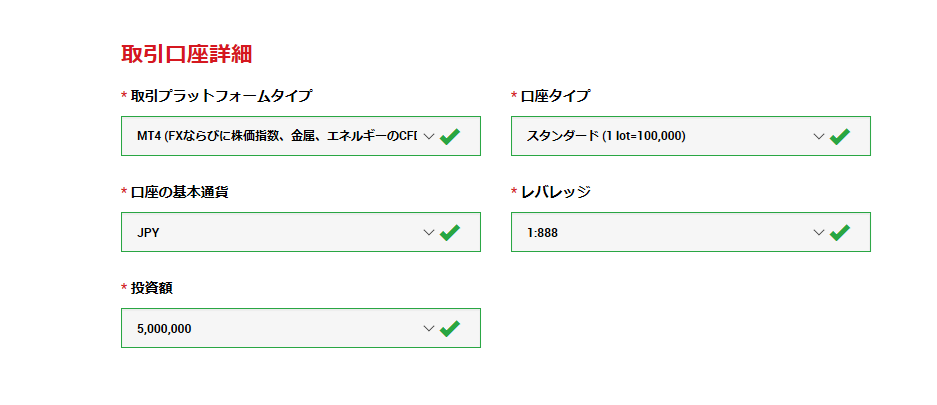The image size is (937, 405).
Task: Click green checkmark in 5,000,000 investment field
Action: point(450,328)
